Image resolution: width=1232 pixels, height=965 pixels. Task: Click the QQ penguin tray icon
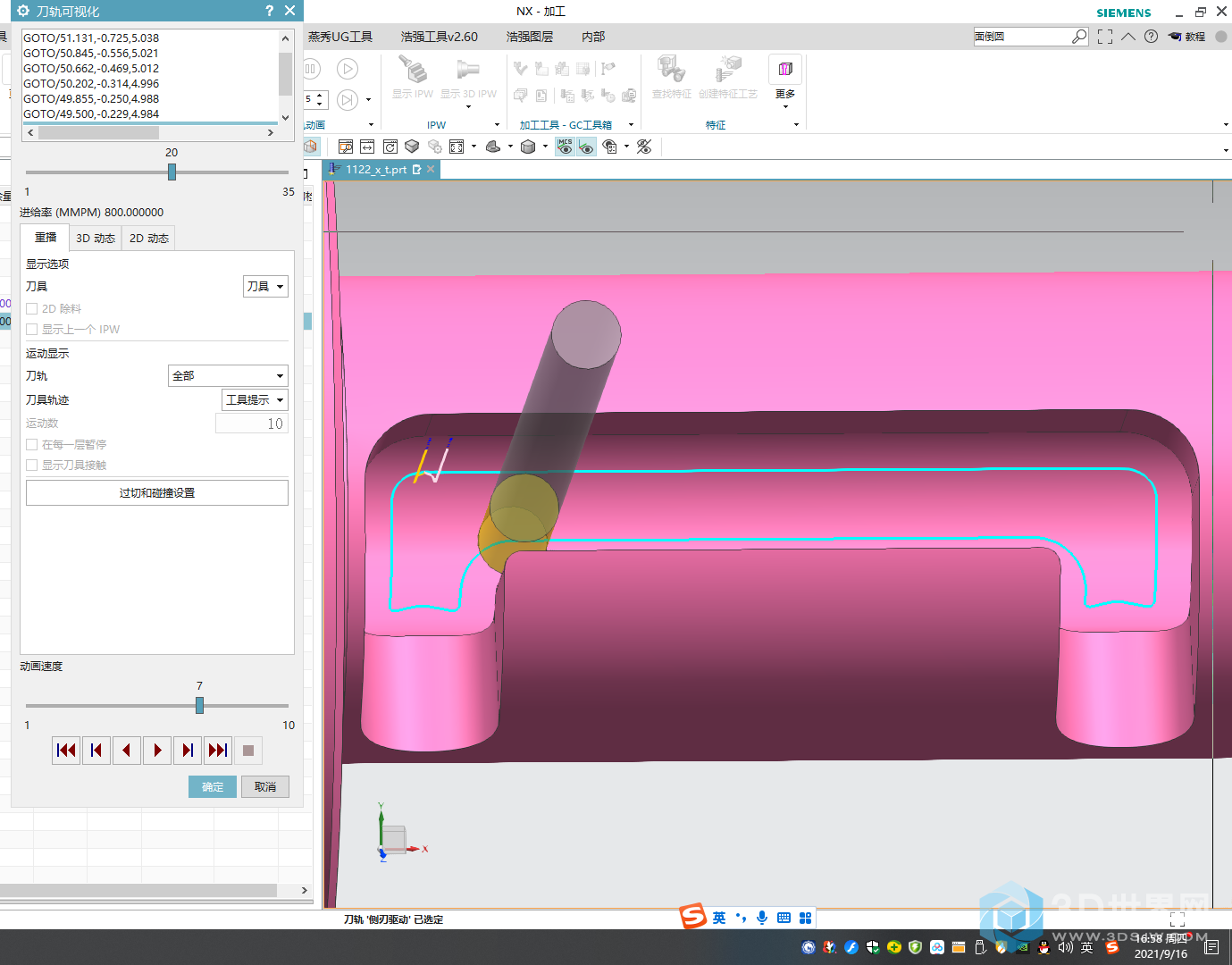pos(1043,947)
